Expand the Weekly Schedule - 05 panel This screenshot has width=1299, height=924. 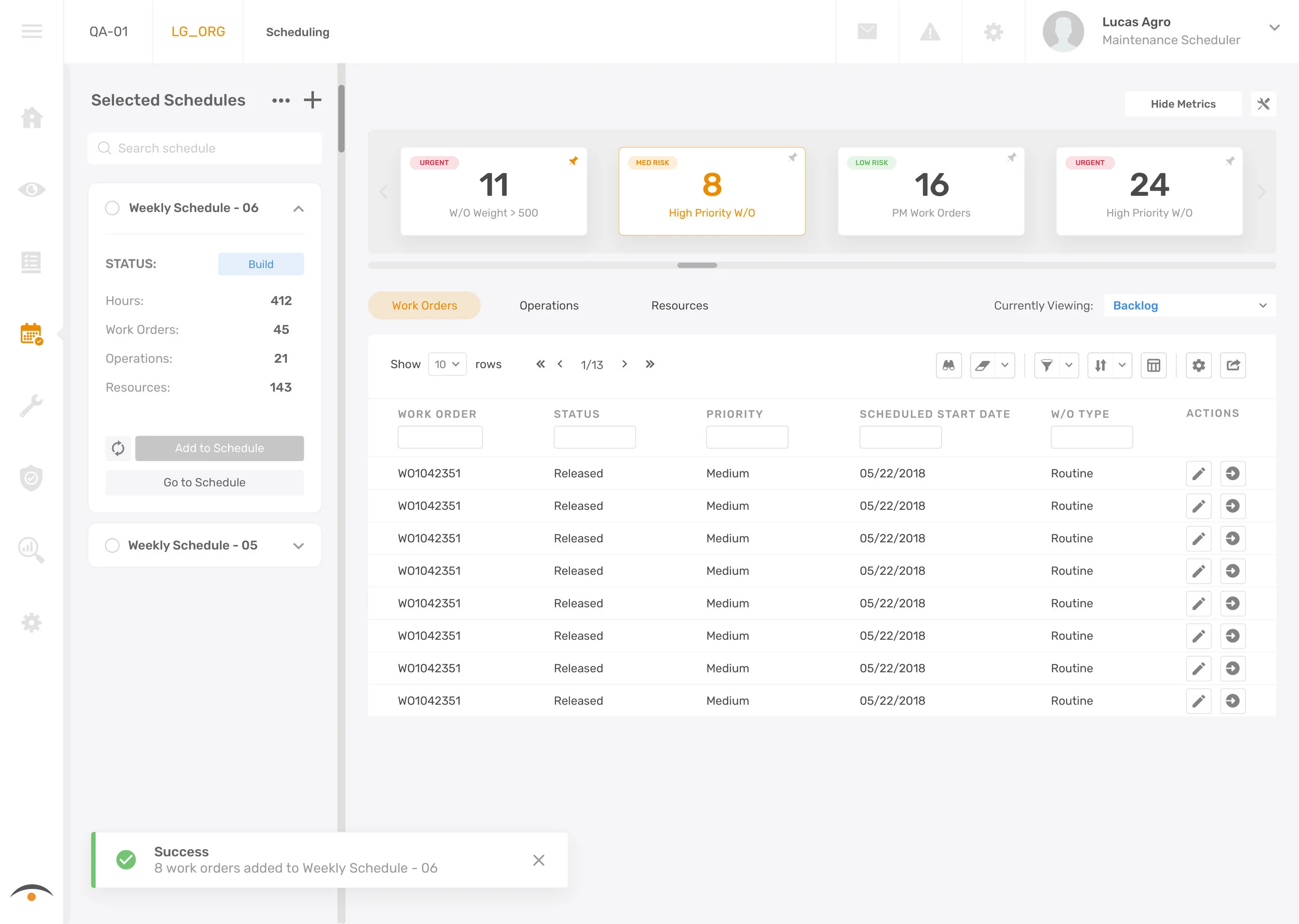tap(298, 546)
